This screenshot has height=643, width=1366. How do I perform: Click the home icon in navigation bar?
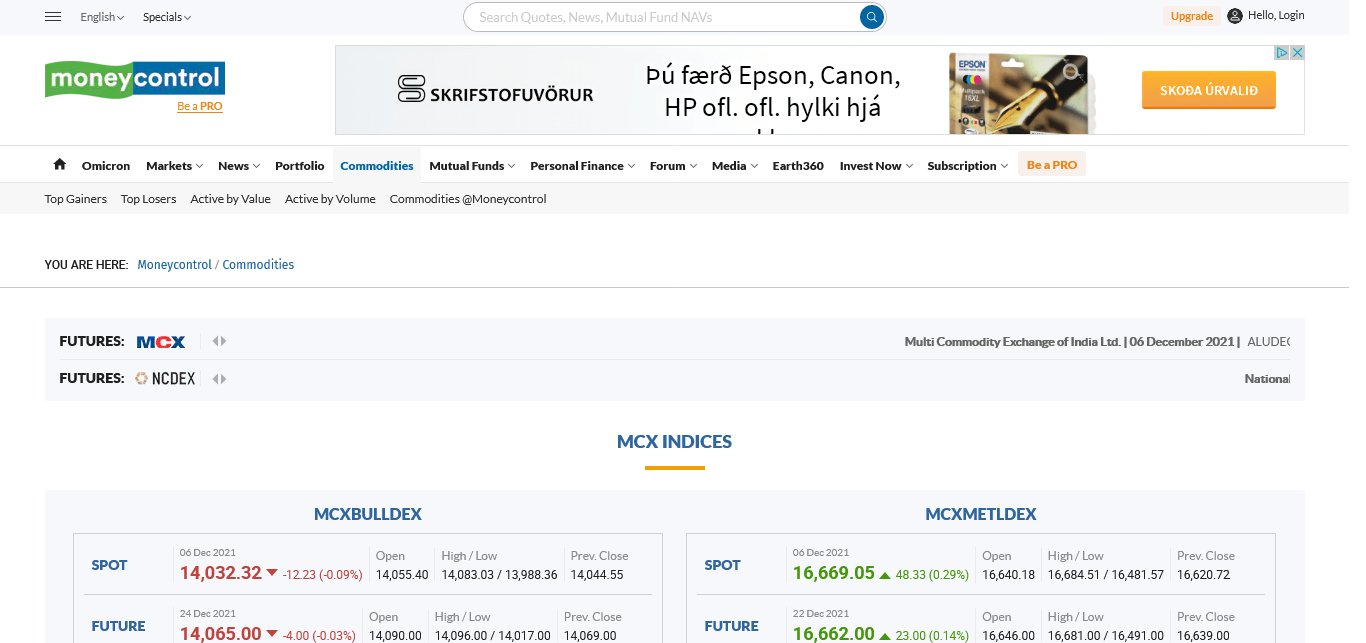click(59, 165)
